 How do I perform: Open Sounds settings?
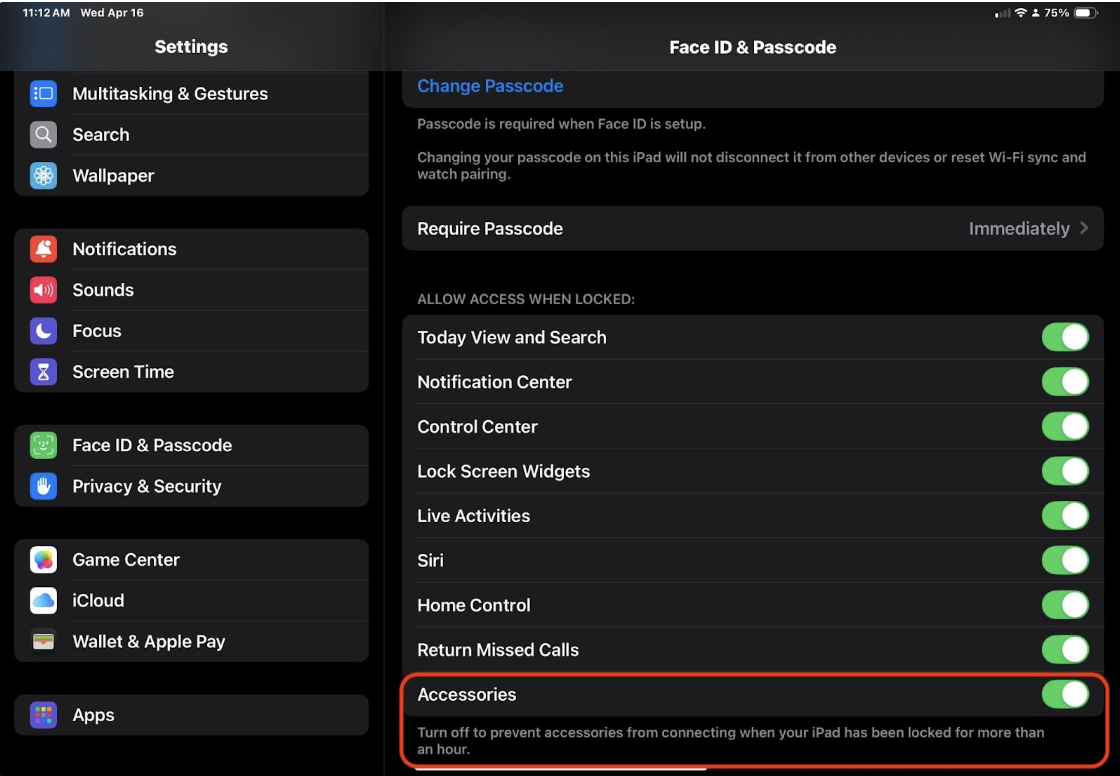coord(191,290)
